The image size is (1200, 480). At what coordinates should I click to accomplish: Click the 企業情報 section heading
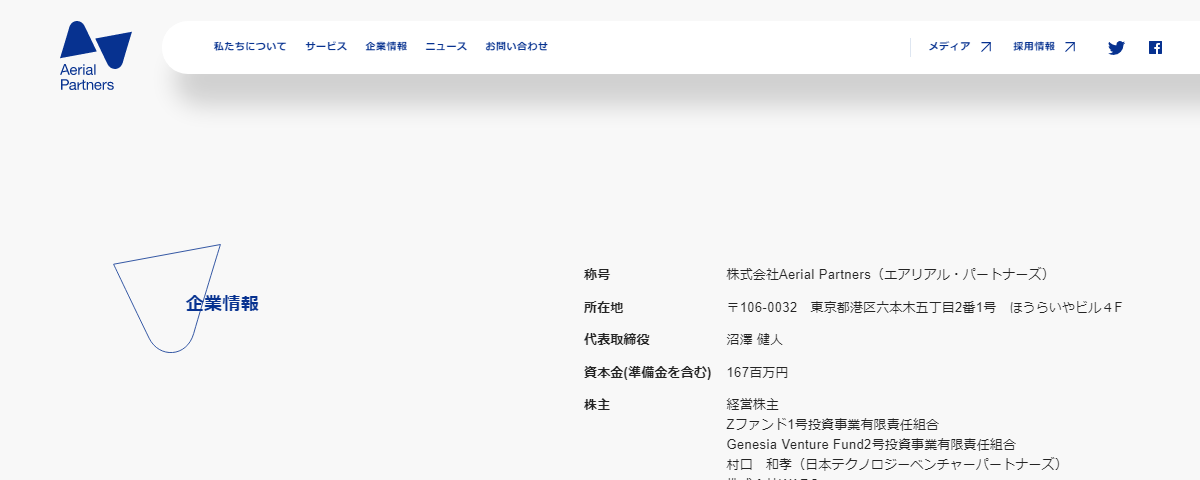pos(222,304)
